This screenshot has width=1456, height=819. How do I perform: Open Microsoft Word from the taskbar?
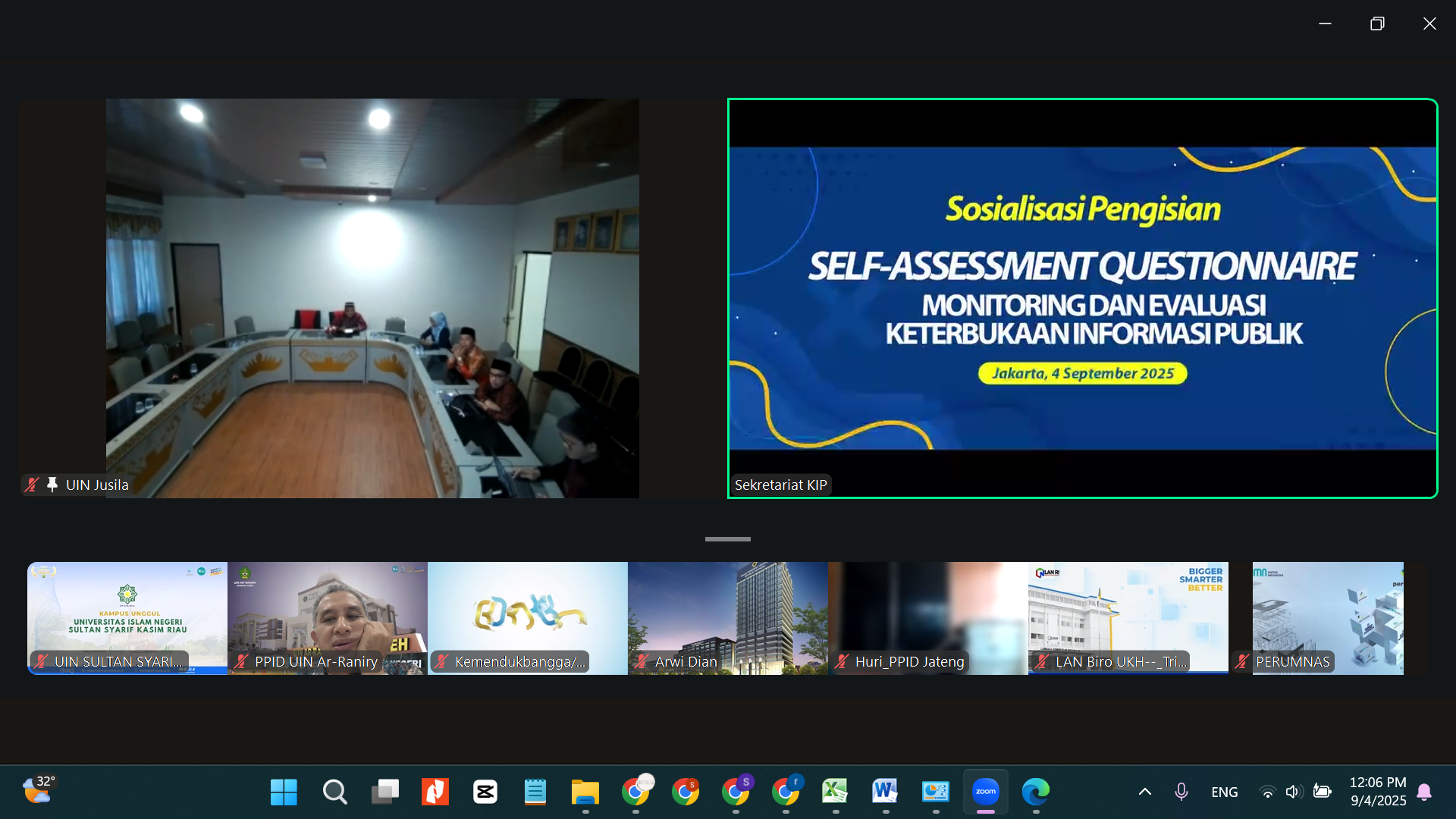(885, 792)
